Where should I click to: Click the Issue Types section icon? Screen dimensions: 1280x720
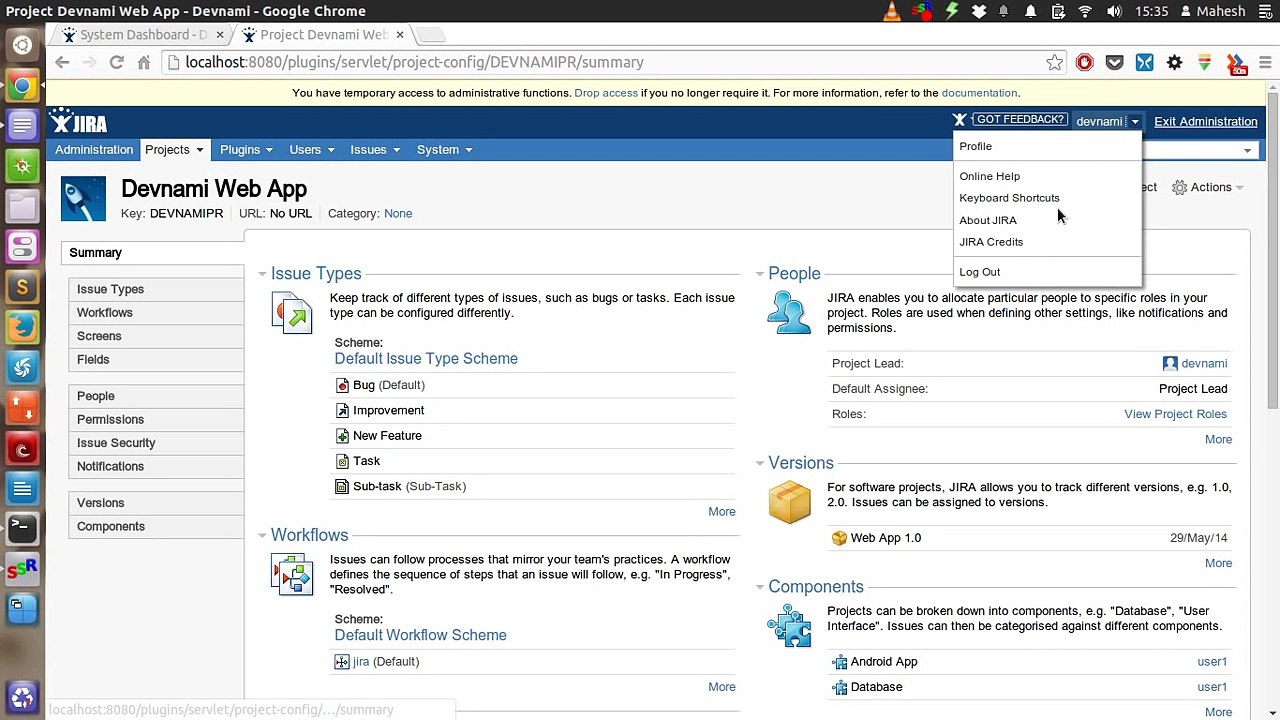(292, 313)
